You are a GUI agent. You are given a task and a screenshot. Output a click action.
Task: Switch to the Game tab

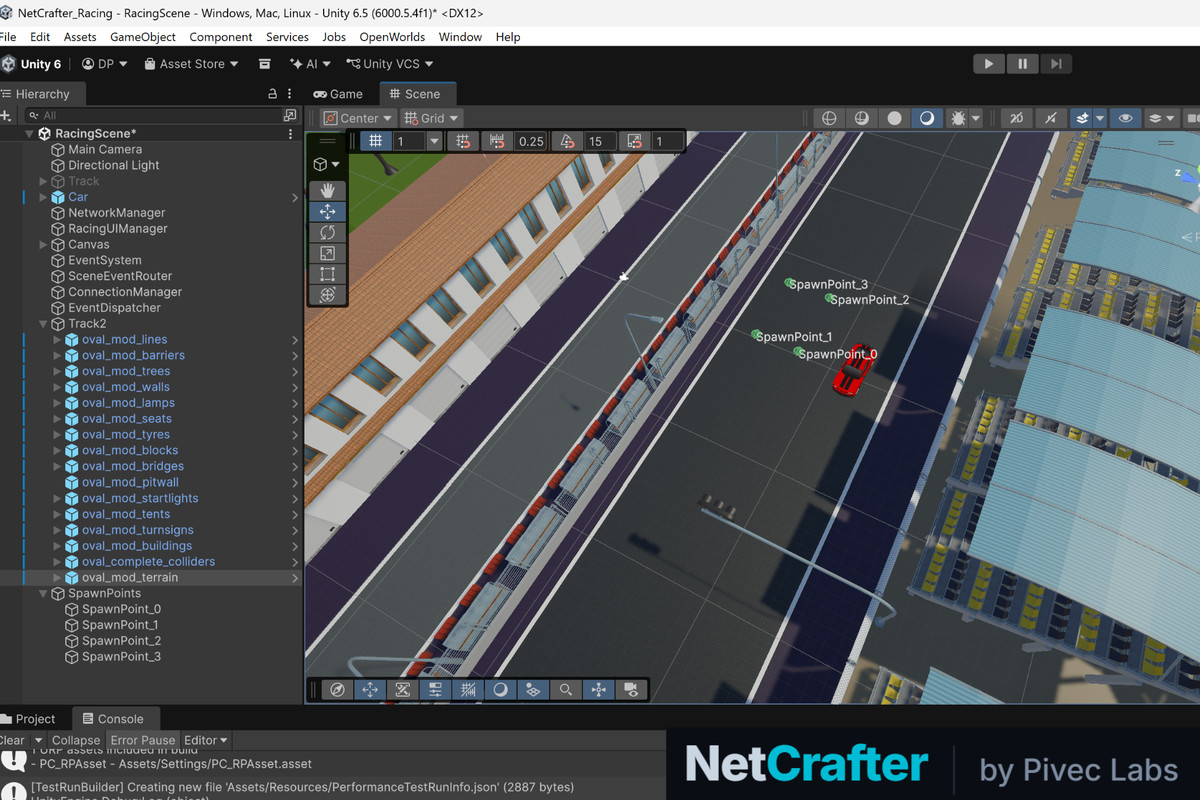(338, 94)
